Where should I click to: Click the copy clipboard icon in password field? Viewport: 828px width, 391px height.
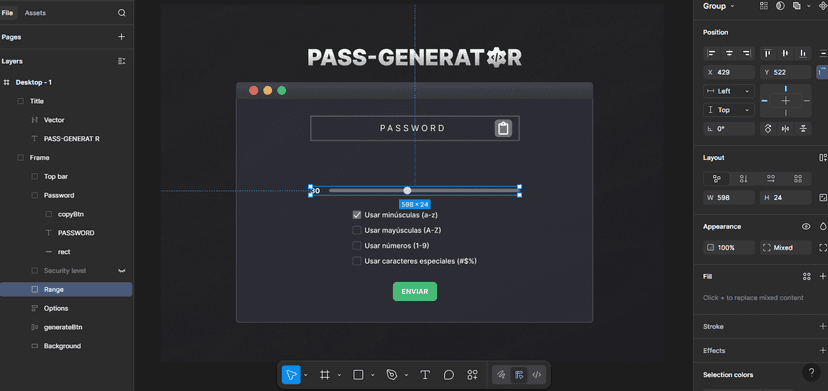pyautogui.click(x=503, y=128)
